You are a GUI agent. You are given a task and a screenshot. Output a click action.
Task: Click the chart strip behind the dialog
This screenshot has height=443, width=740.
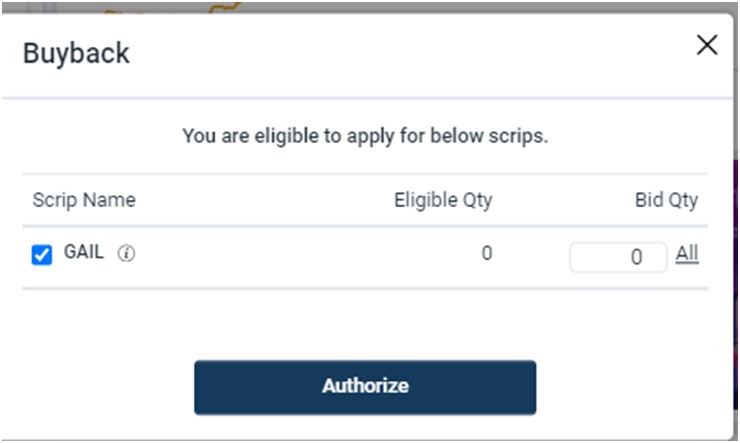point(368,7)
